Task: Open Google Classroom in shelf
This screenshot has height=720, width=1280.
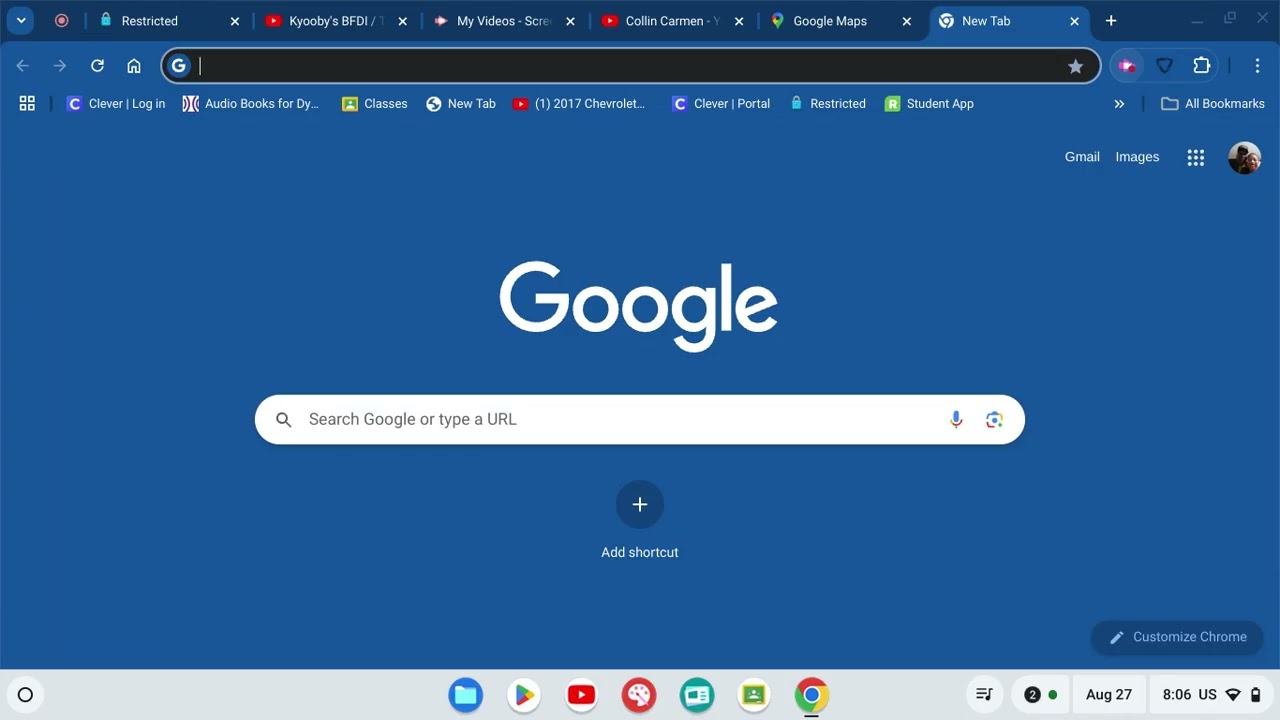Action: [x=754, y=695]
